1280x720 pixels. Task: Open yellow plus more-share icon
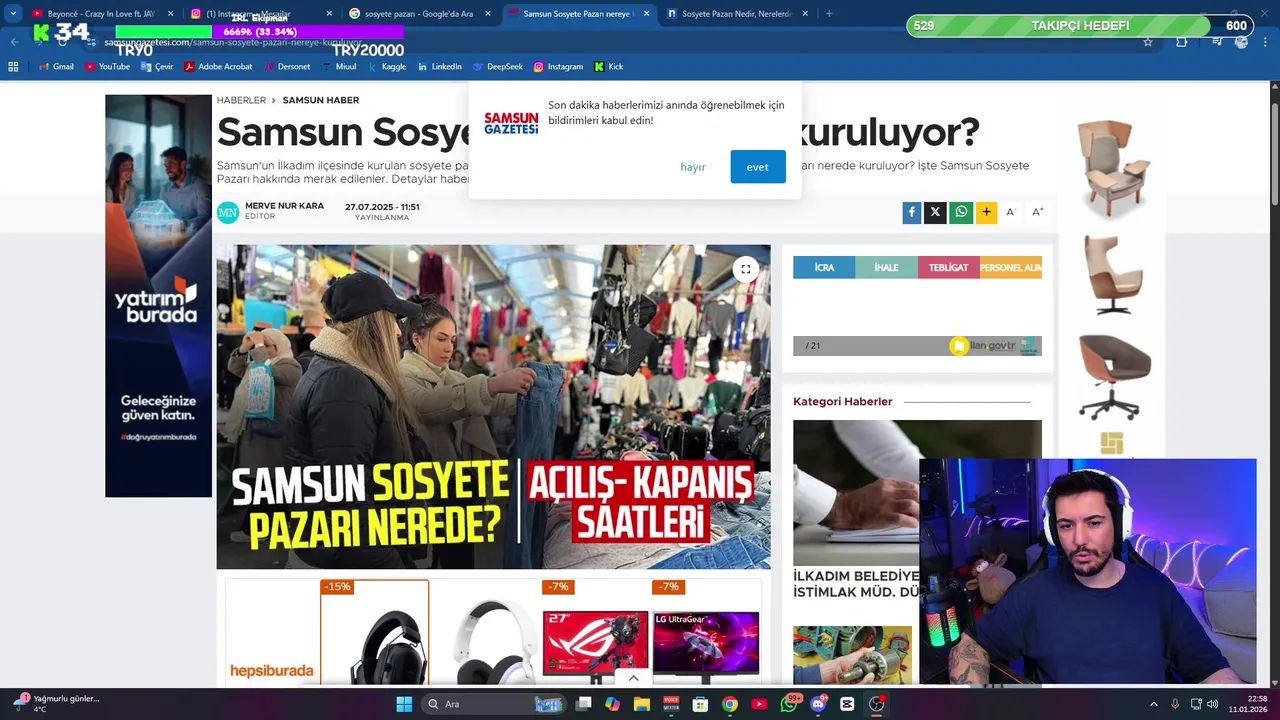pos(986,212)
